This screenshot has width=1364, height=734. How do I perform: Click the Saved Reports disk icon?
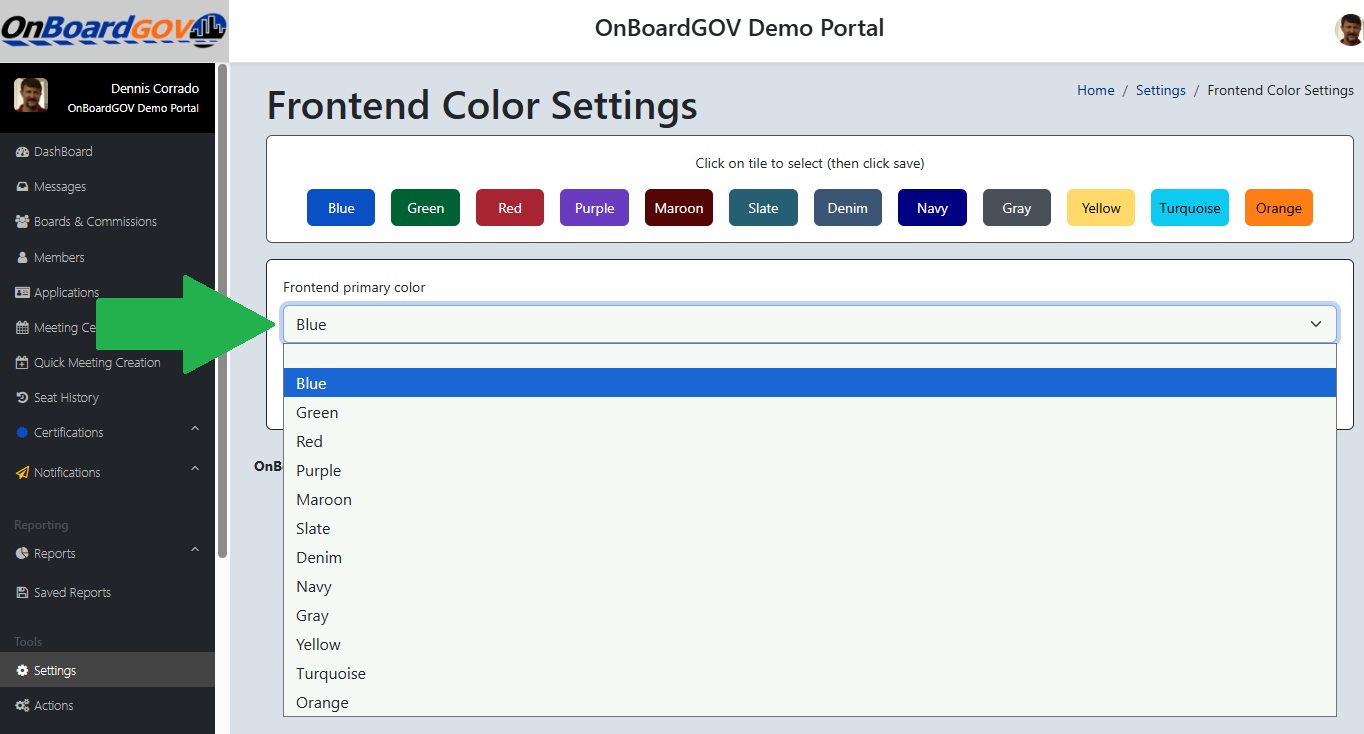(23, 592)
